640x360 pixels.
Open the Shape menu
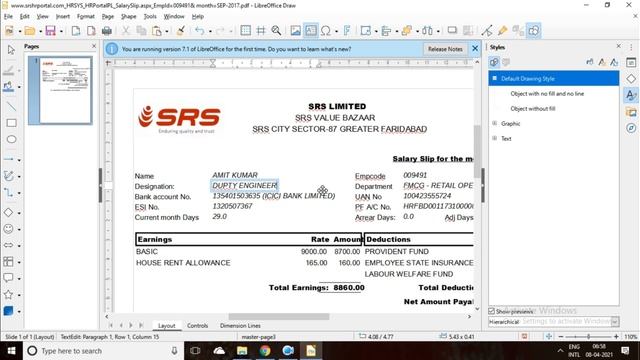click(129, 16)
